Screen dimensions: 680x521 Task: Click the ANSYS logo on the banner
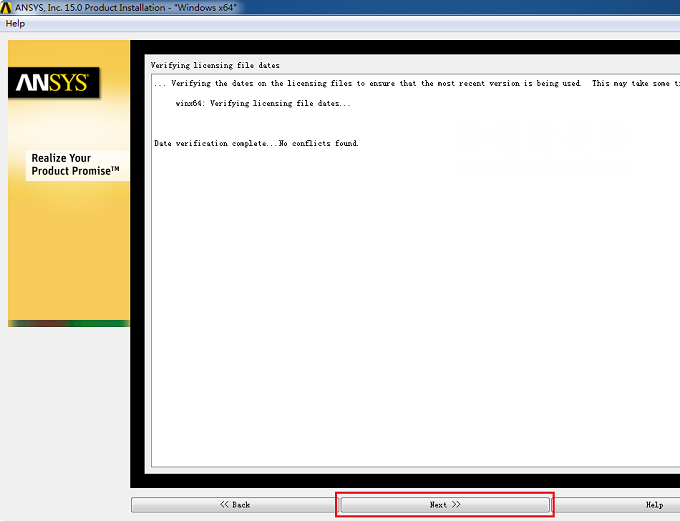click(x=54, y=82)
